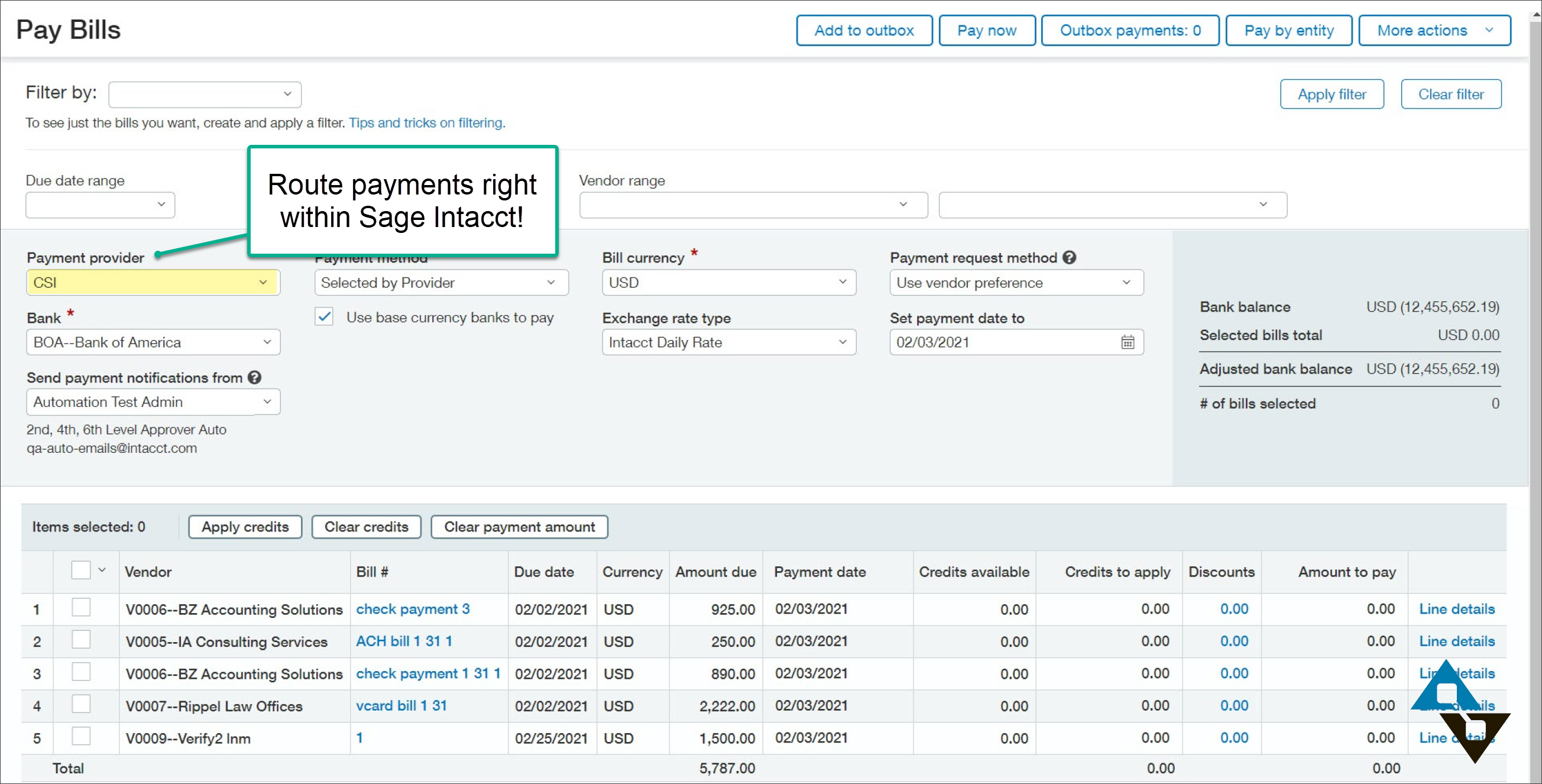Expand the select-all checkbox options arrow
Screen dimensions: 1542x784
(102, 571)
